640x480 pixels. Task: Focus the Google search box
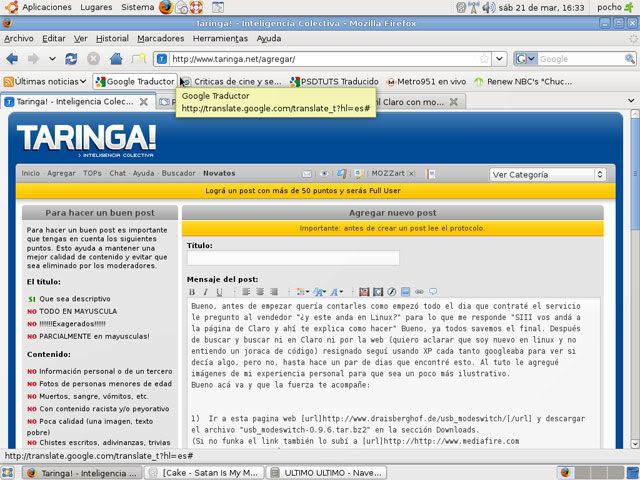coord(580,59)
